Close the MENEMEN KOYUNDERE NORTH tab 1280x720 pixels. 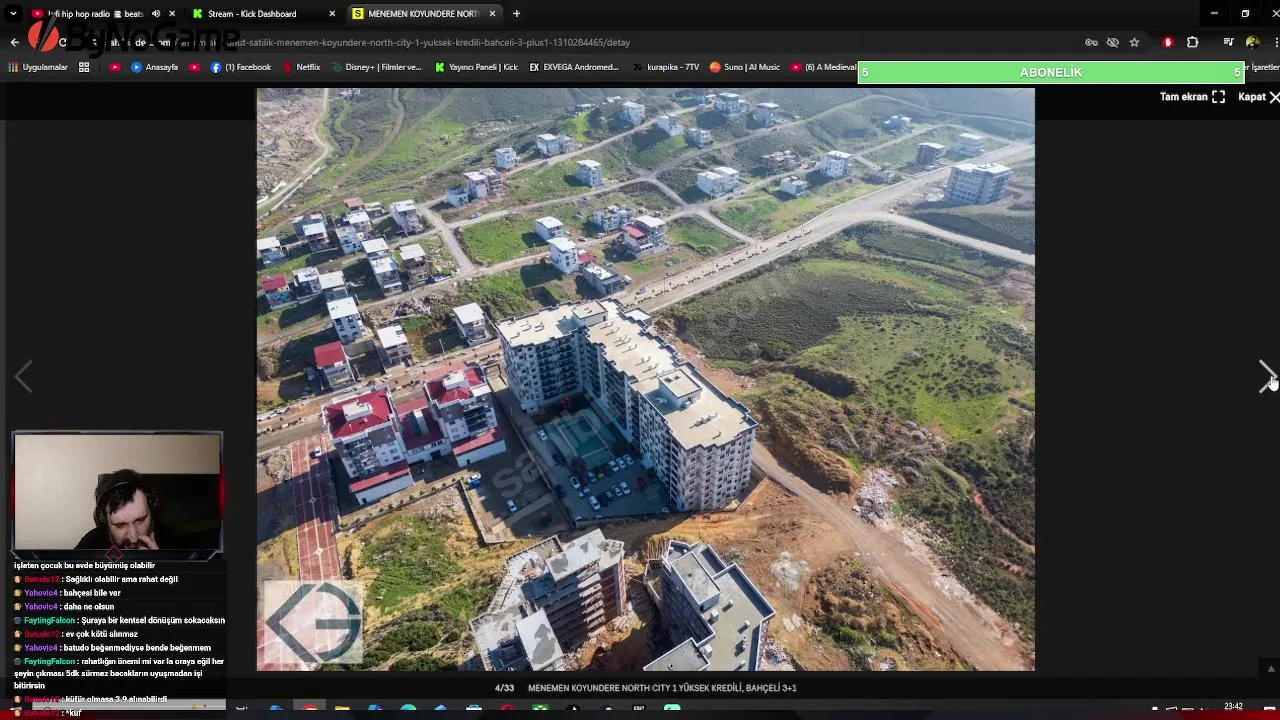(492, 14)
